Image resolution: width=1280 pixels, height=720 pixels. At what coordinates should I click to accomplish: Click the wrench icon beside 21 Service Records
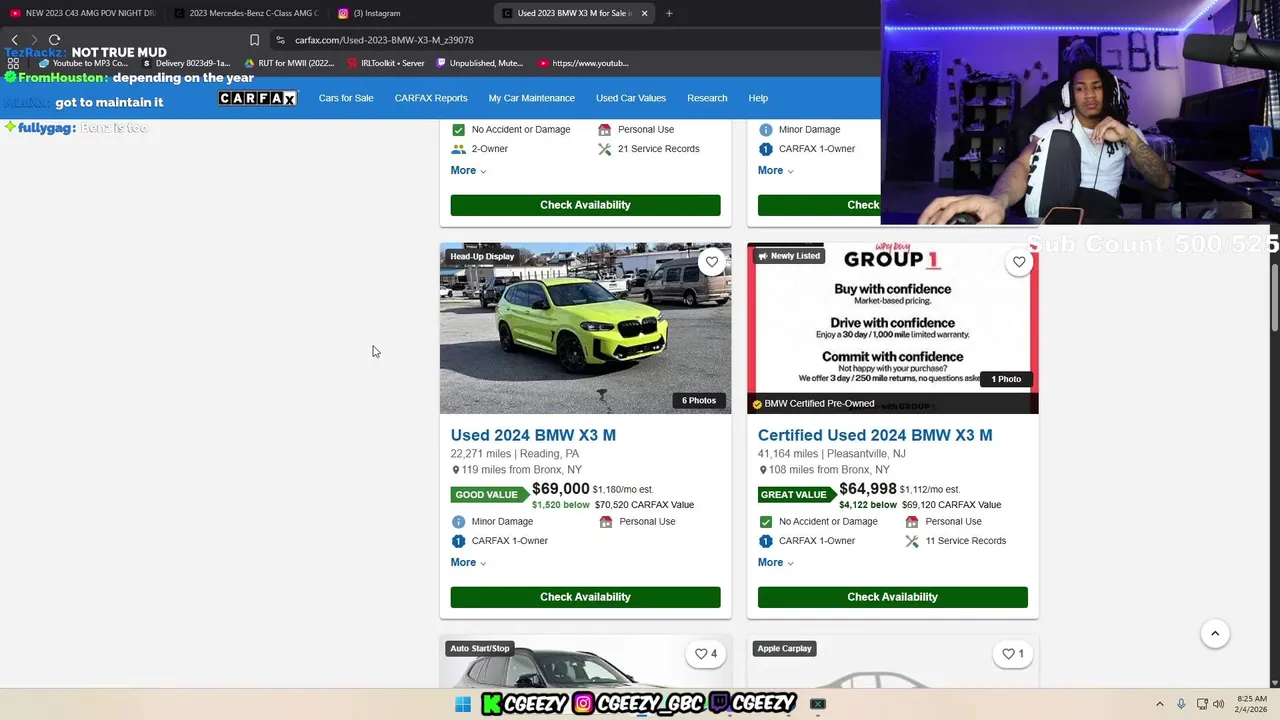coord(604,149)
